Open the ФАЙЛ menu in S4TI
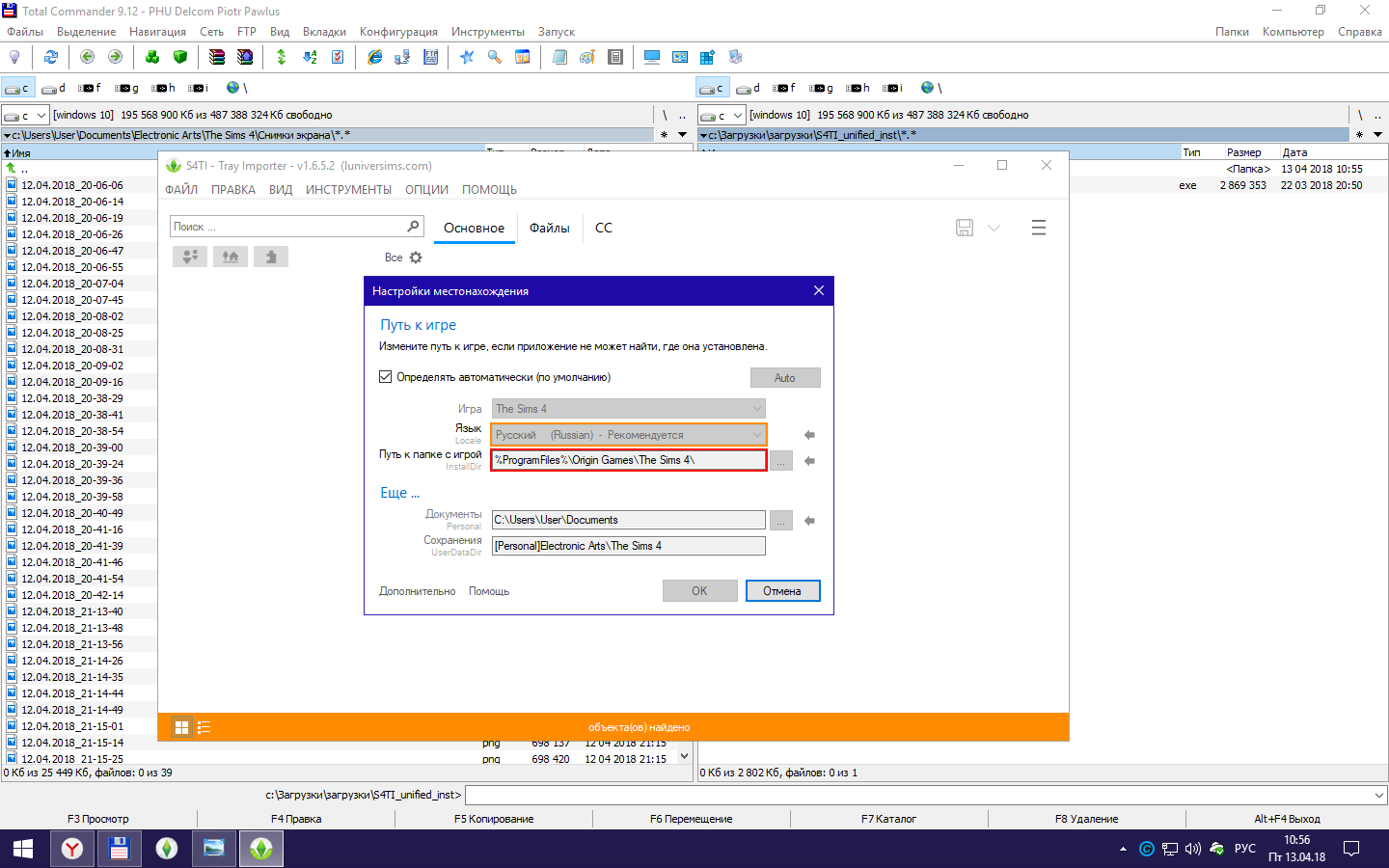The image size is (1389, 868). (181, 190)
